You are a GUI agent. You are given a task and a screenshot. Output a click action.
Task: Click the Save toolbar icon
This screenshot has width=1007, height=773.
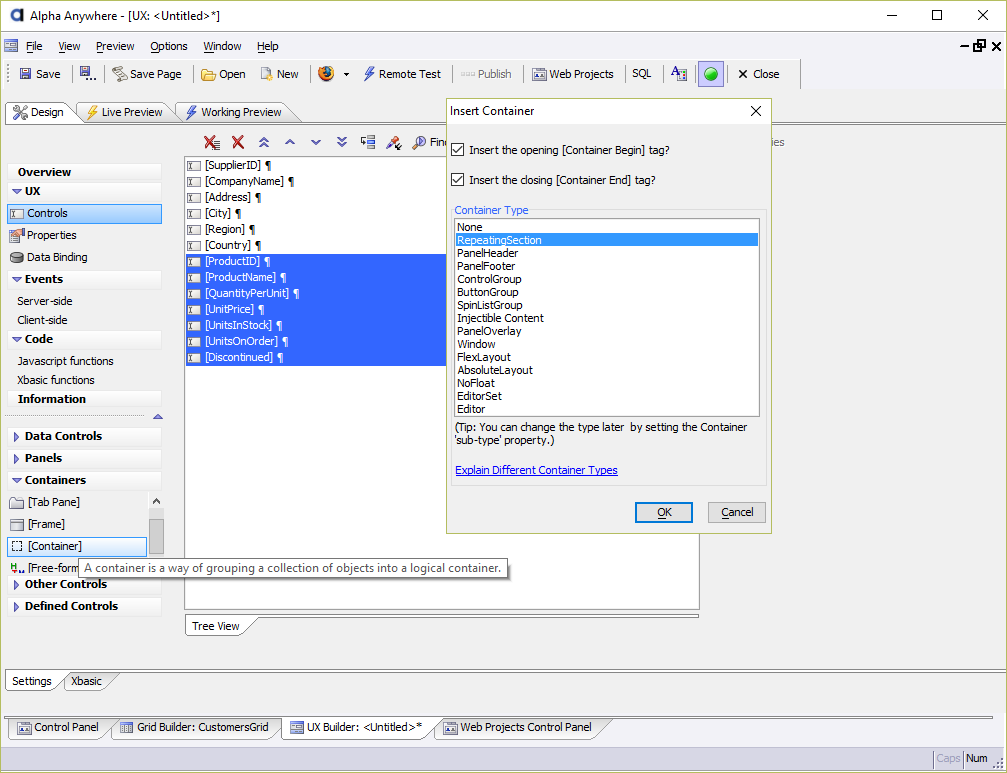click(x=25, y=74)
